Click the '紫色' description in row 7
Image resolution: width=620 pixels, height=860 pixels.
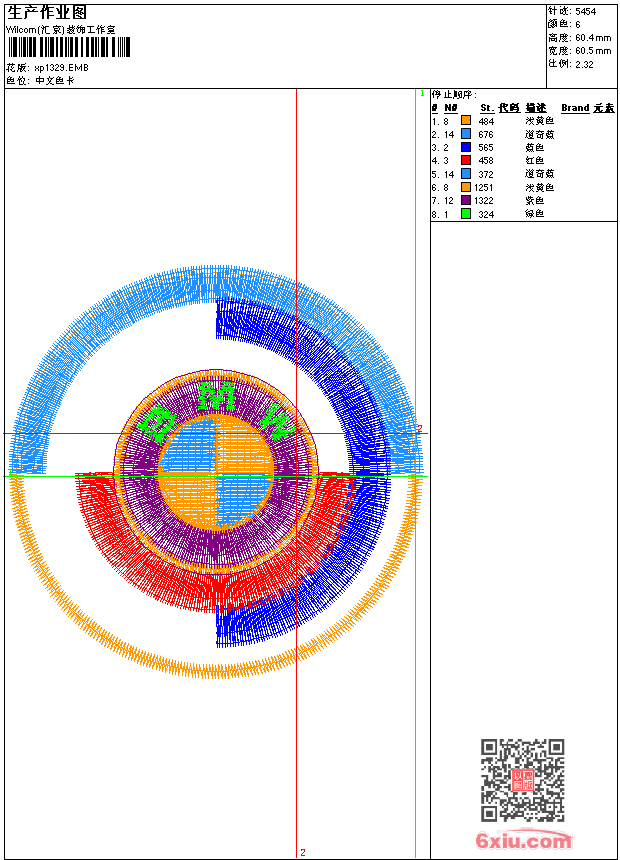tap(534, 200)
